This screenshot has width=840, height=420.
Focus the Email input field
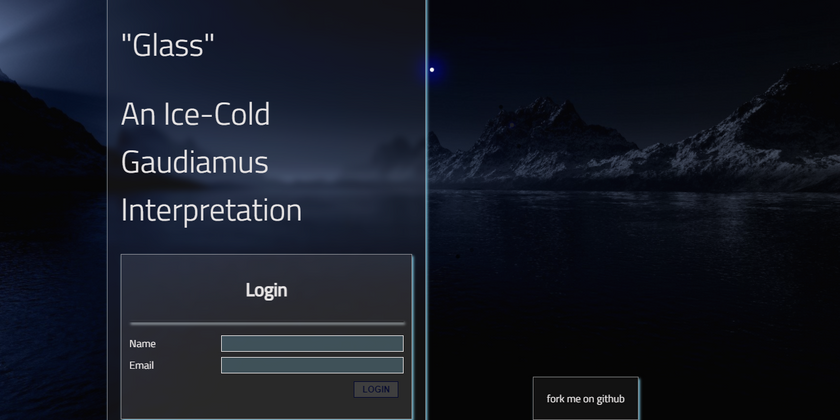pyautogui.click(x=312, y=365)
